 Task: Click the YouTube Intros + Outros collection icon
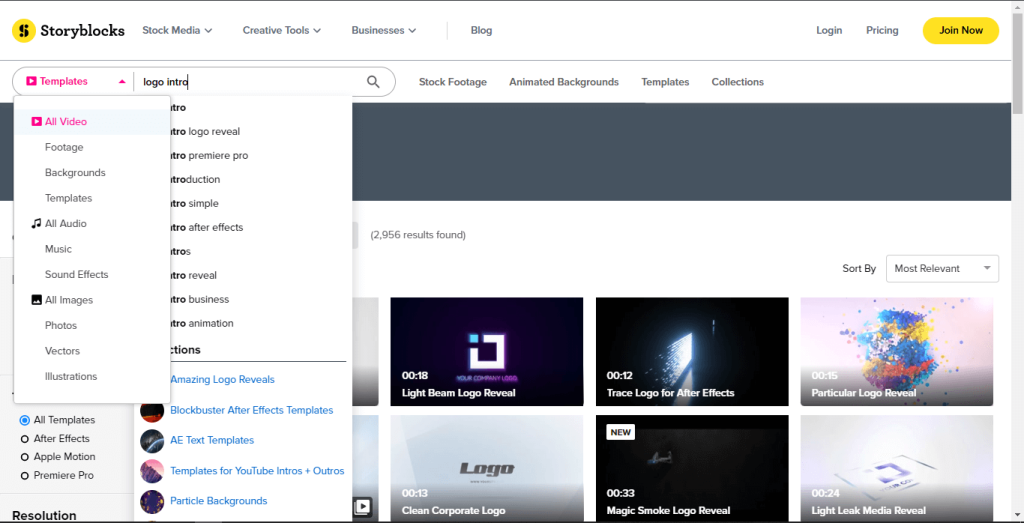pos(152,471)
